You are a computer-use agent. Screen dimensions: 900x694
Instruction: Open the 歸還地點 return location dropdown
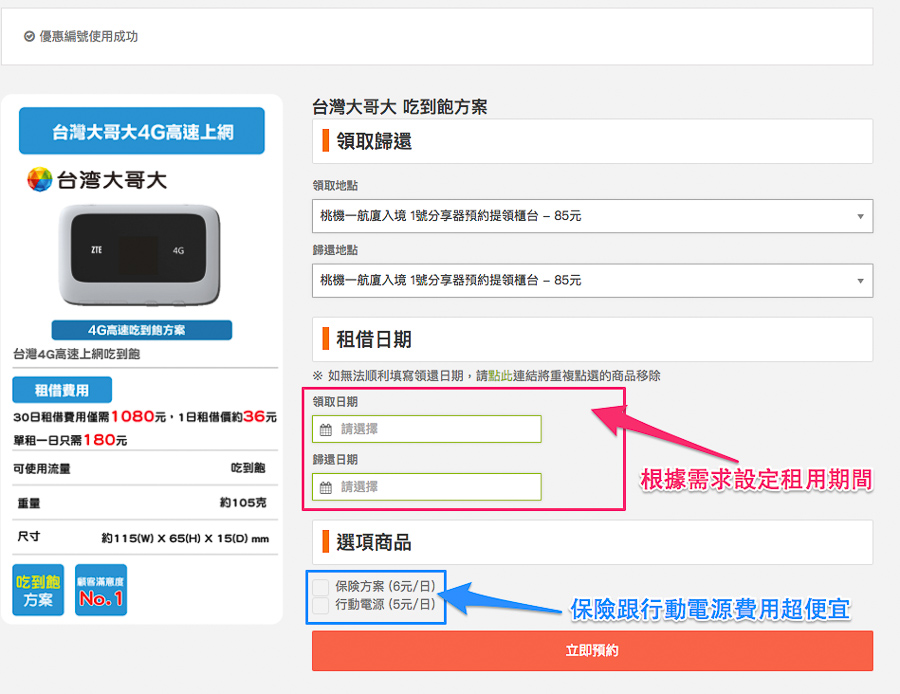pyautogui.click(x=592, y=280)
